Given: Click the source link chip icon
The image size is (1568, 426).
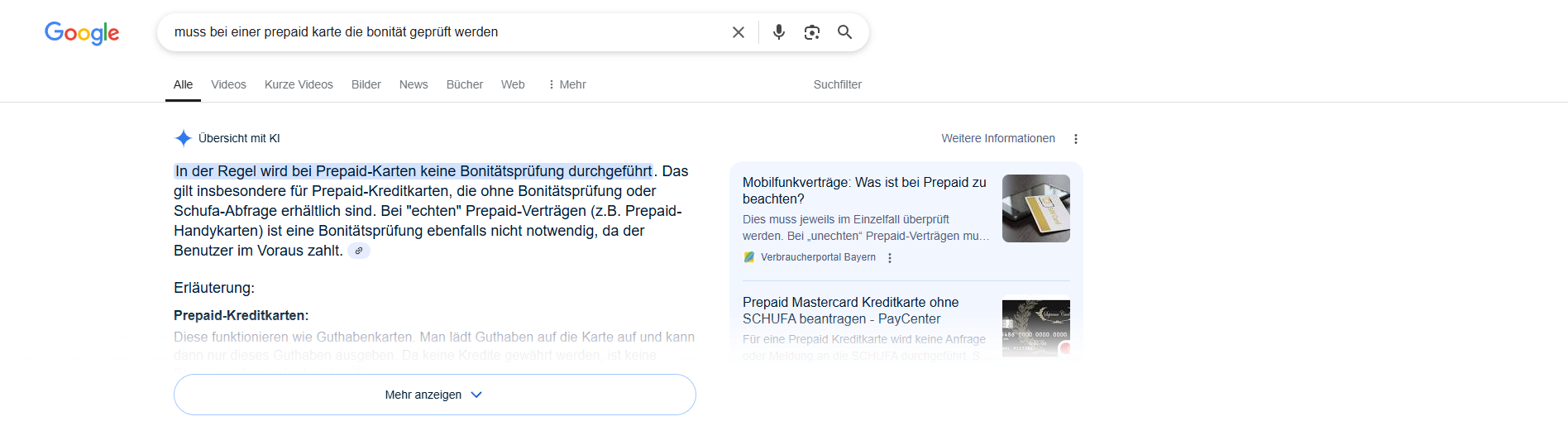Looking at the screenshot, I should click(x=358, y=251).
